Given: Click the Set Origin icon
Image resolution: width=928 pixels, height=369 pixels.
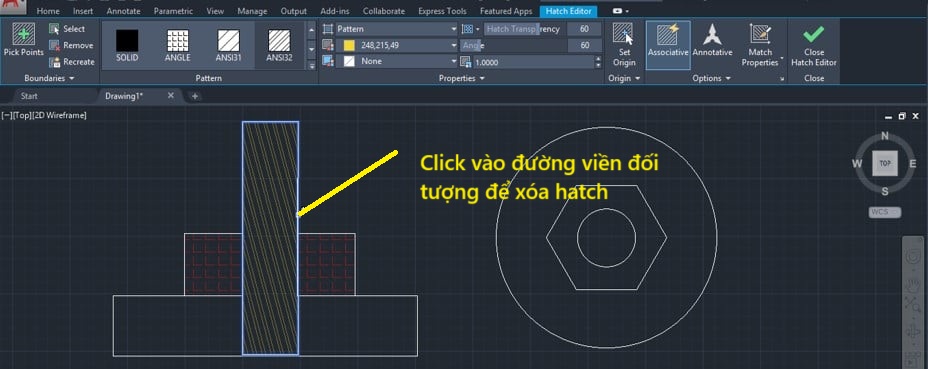Looking at the screenshot, I should (x=623, y=34).
